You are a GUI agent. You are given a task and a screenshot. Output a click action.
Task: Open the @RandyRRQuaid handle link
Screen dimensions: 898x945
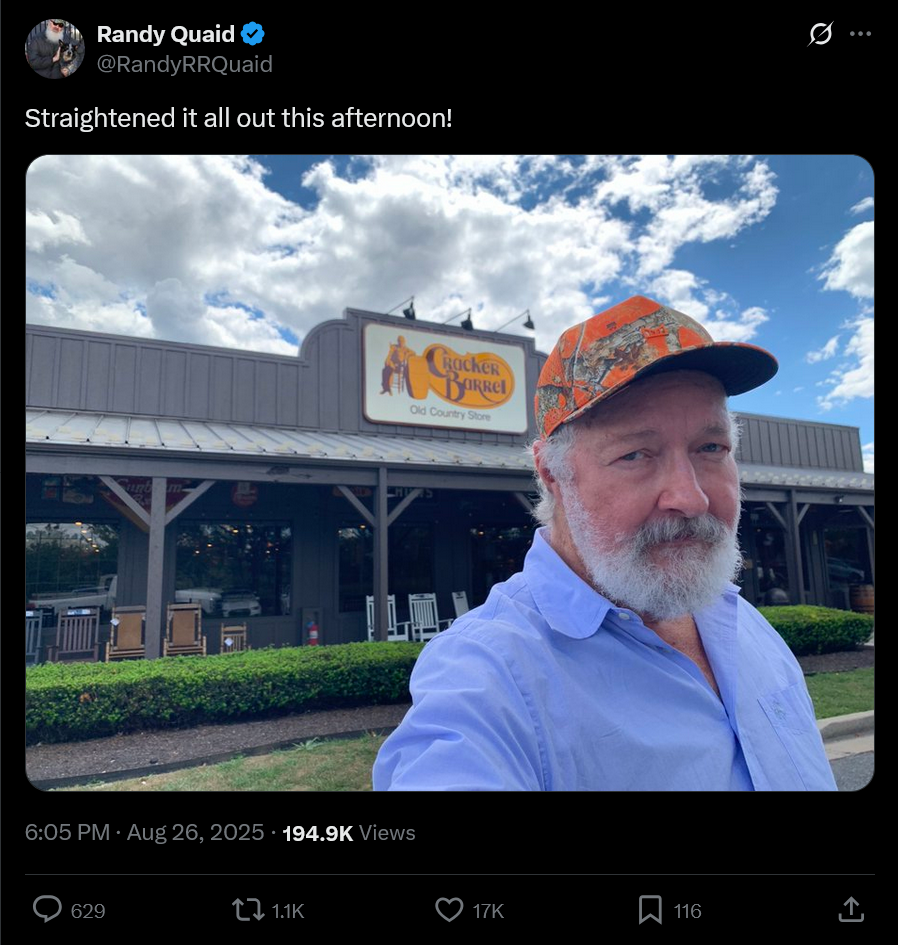184,64
